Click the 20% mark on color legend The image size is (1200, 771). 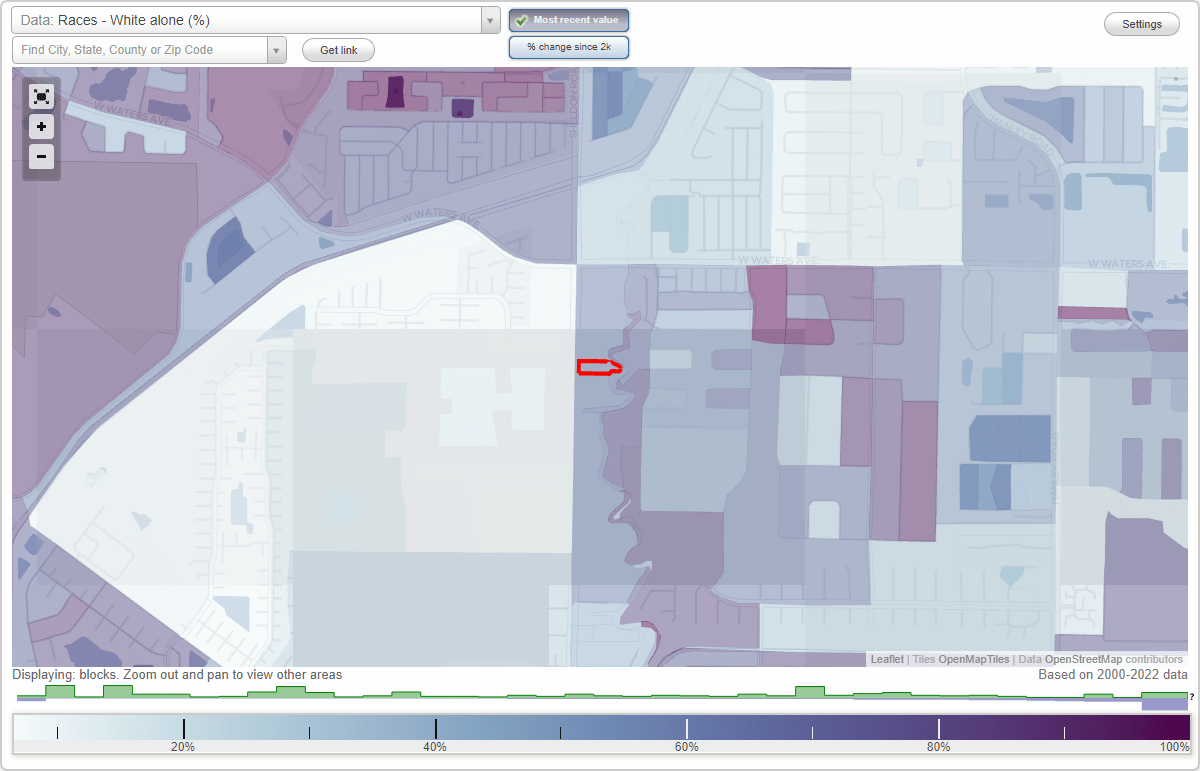[183, 746]
